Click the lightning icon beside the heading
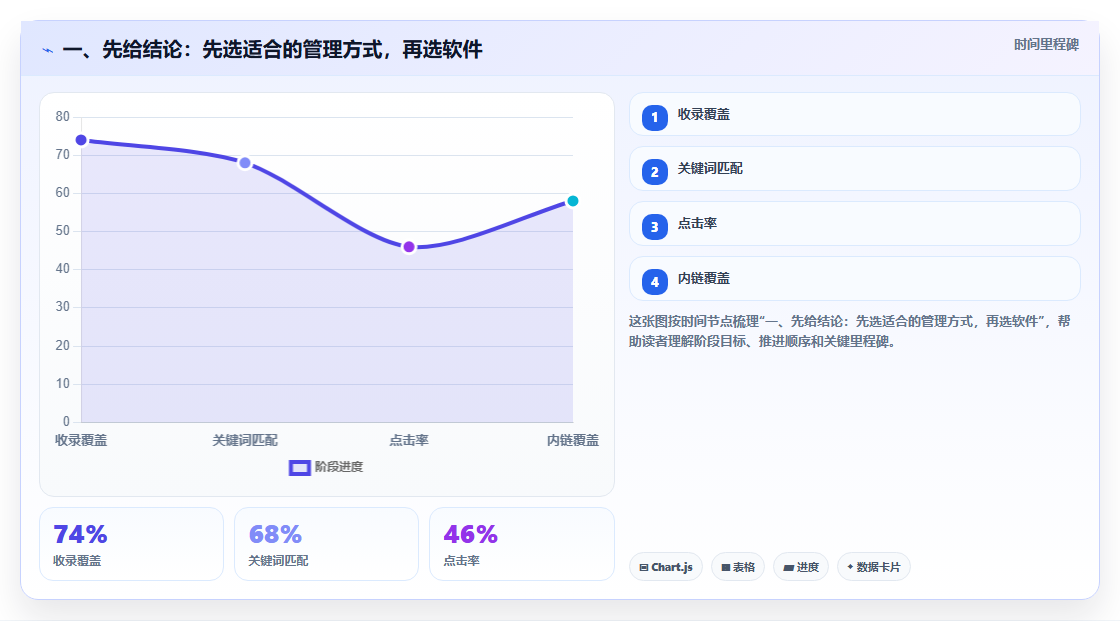1120x621 pixels. tap(48, 50)
